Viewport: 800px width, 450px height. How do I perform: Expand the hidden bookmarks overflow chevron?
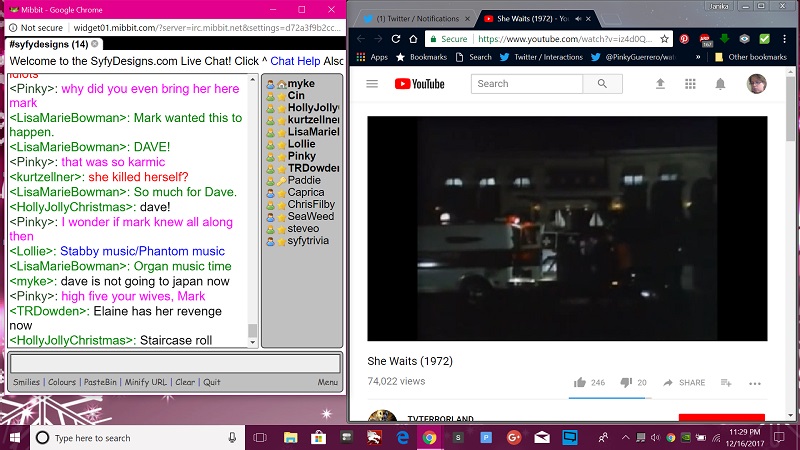698,57
